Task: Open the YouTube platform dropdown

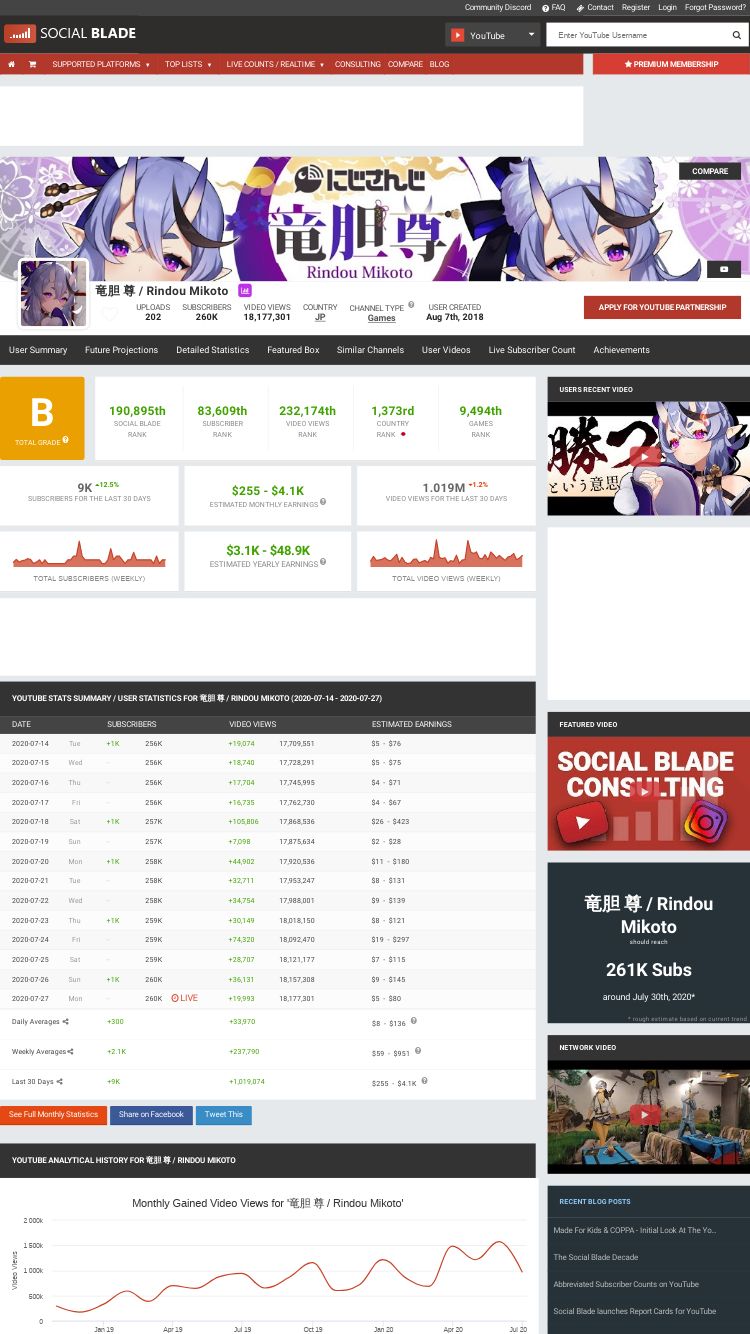Action: click(x=492, y=35)
